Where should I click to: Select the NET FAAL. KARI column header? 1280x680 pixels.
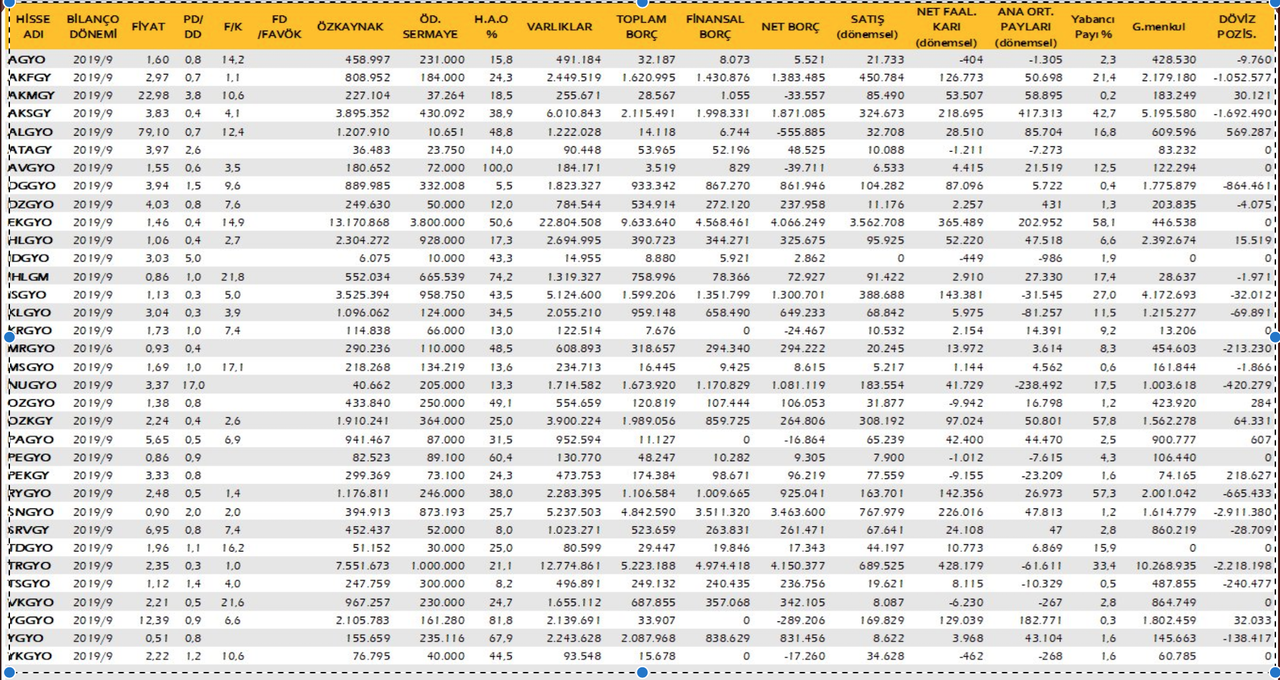[946, 27]
